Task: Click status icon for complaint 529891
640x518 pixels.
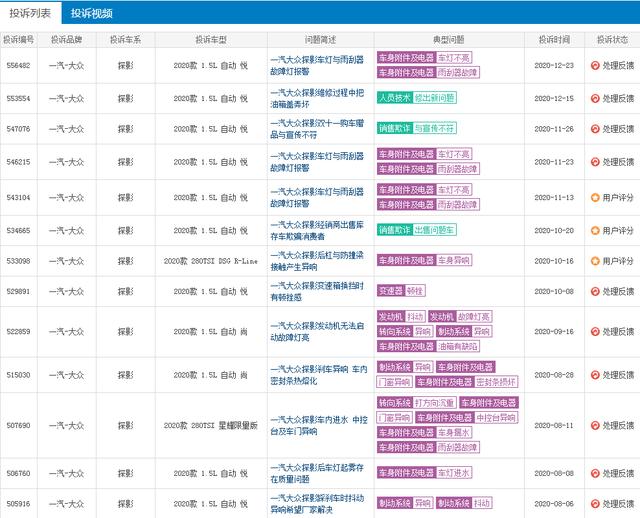Action: pyautogui.click(x=595, y=291)
